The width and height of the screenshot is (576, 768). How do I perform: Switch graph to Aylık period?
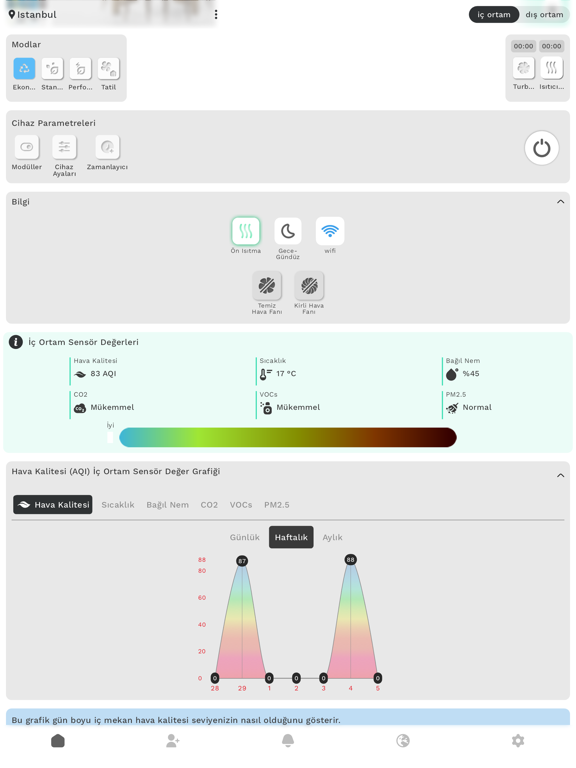click(332, 537)
